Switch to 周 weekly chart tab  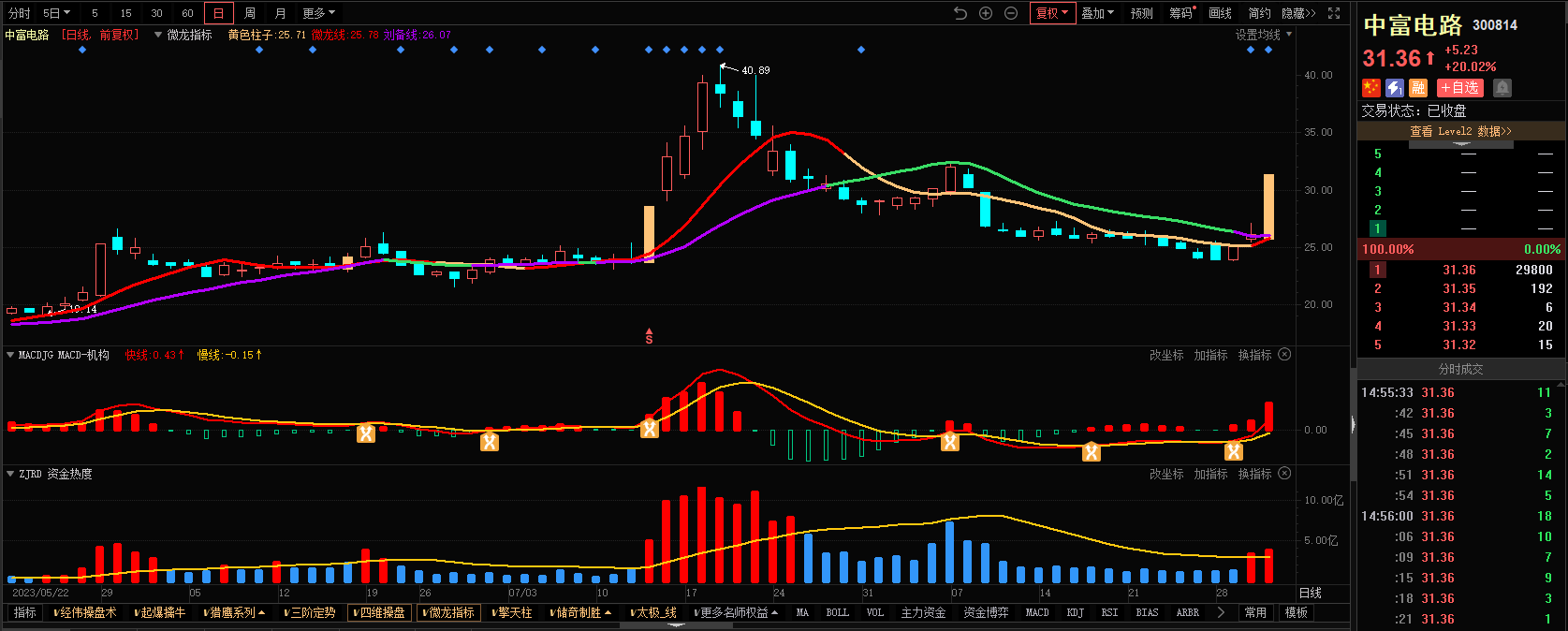pos(250,13)
